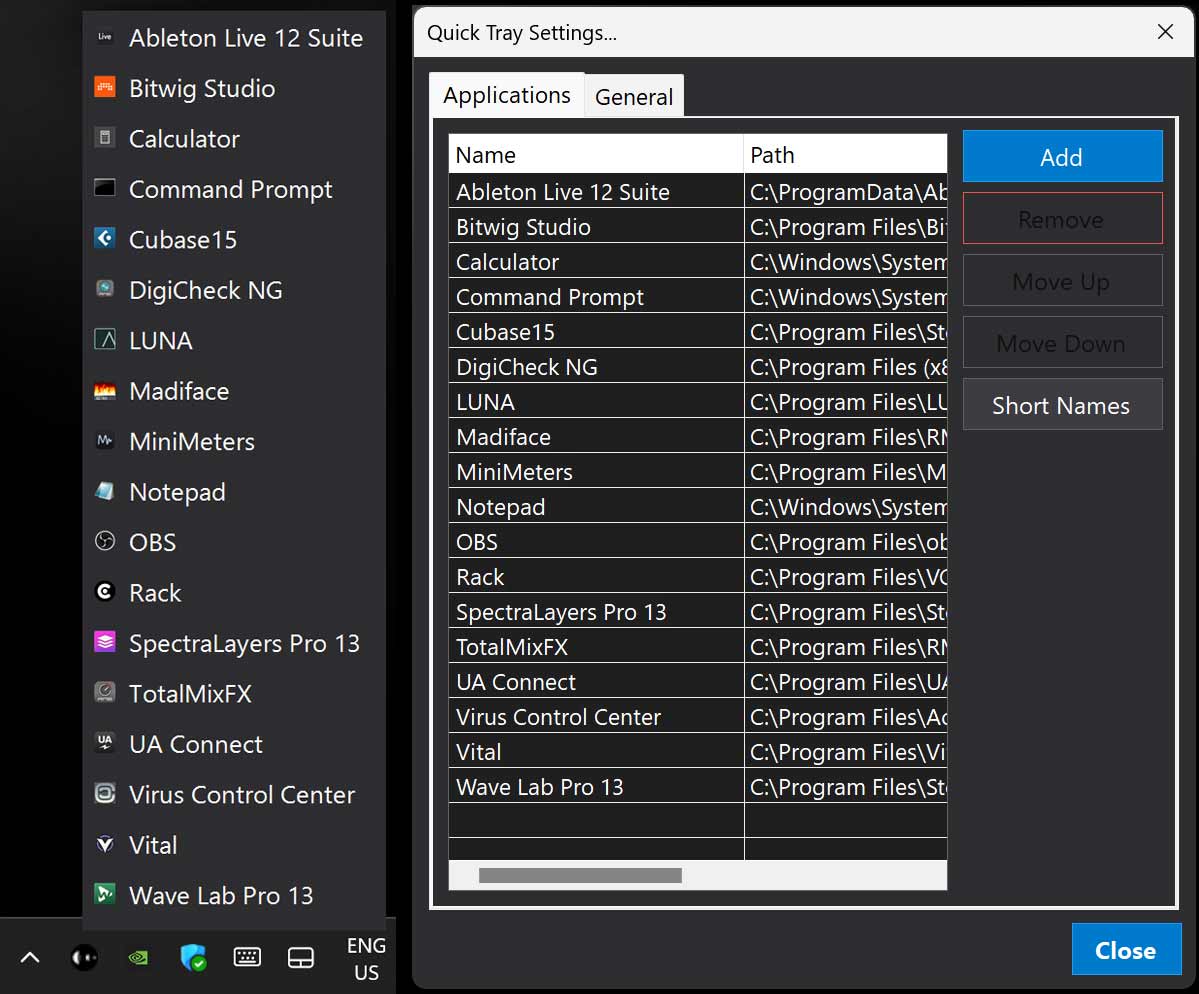Click the Add button
The image size is (1199, 994).
click(x=1062, y=157)
